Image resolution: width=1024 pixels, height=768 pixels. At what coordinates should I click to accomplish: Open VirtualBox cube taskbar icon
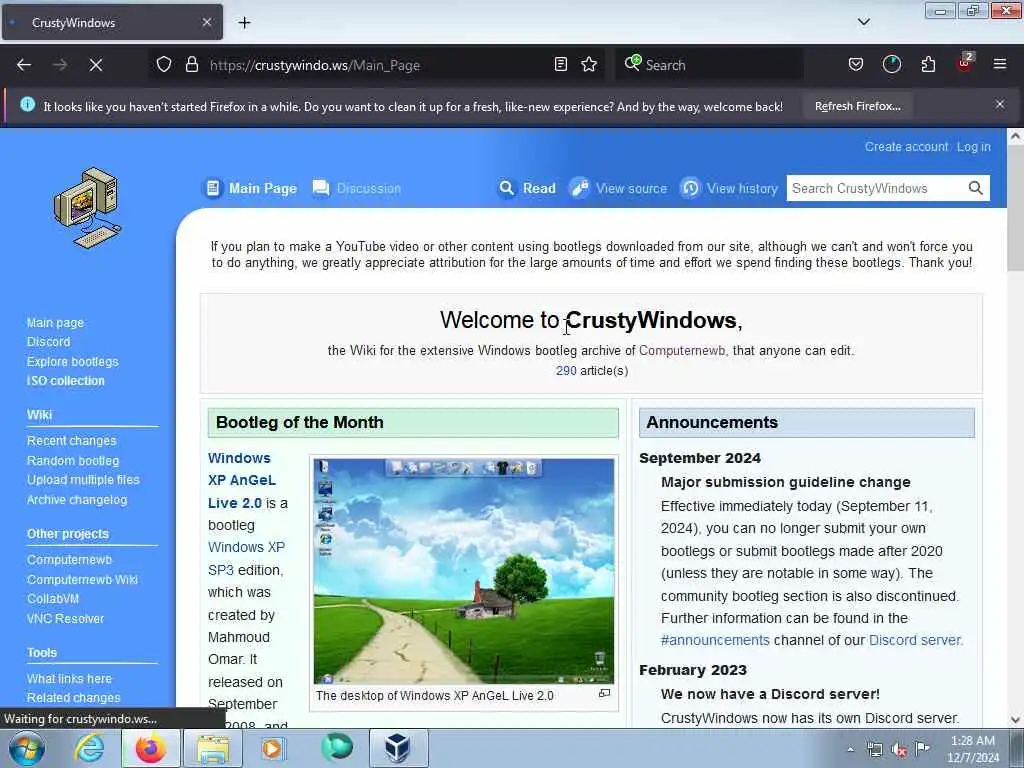coord(397,748)
